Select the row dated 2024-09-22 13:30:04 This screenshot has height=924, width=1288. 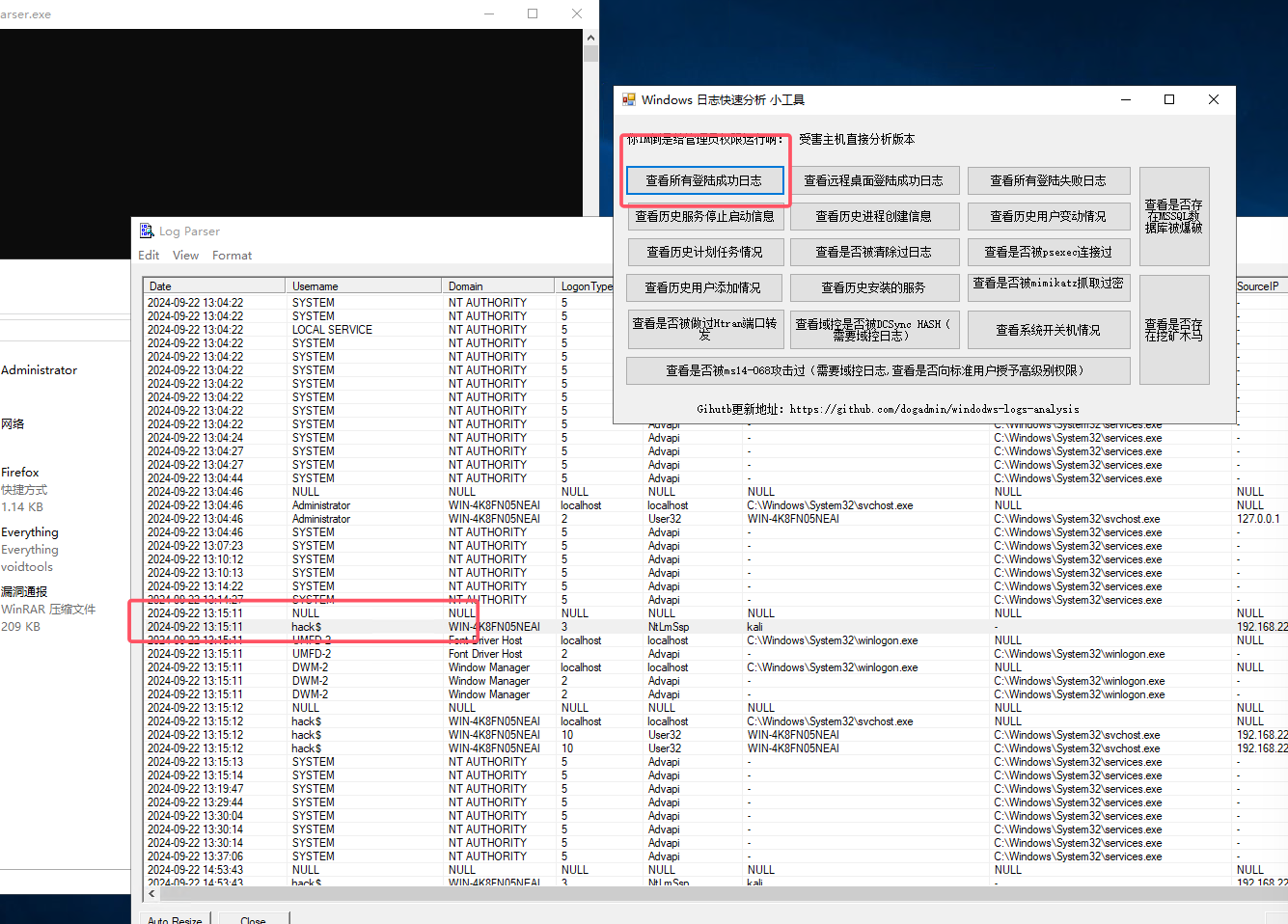pos(715,816)
